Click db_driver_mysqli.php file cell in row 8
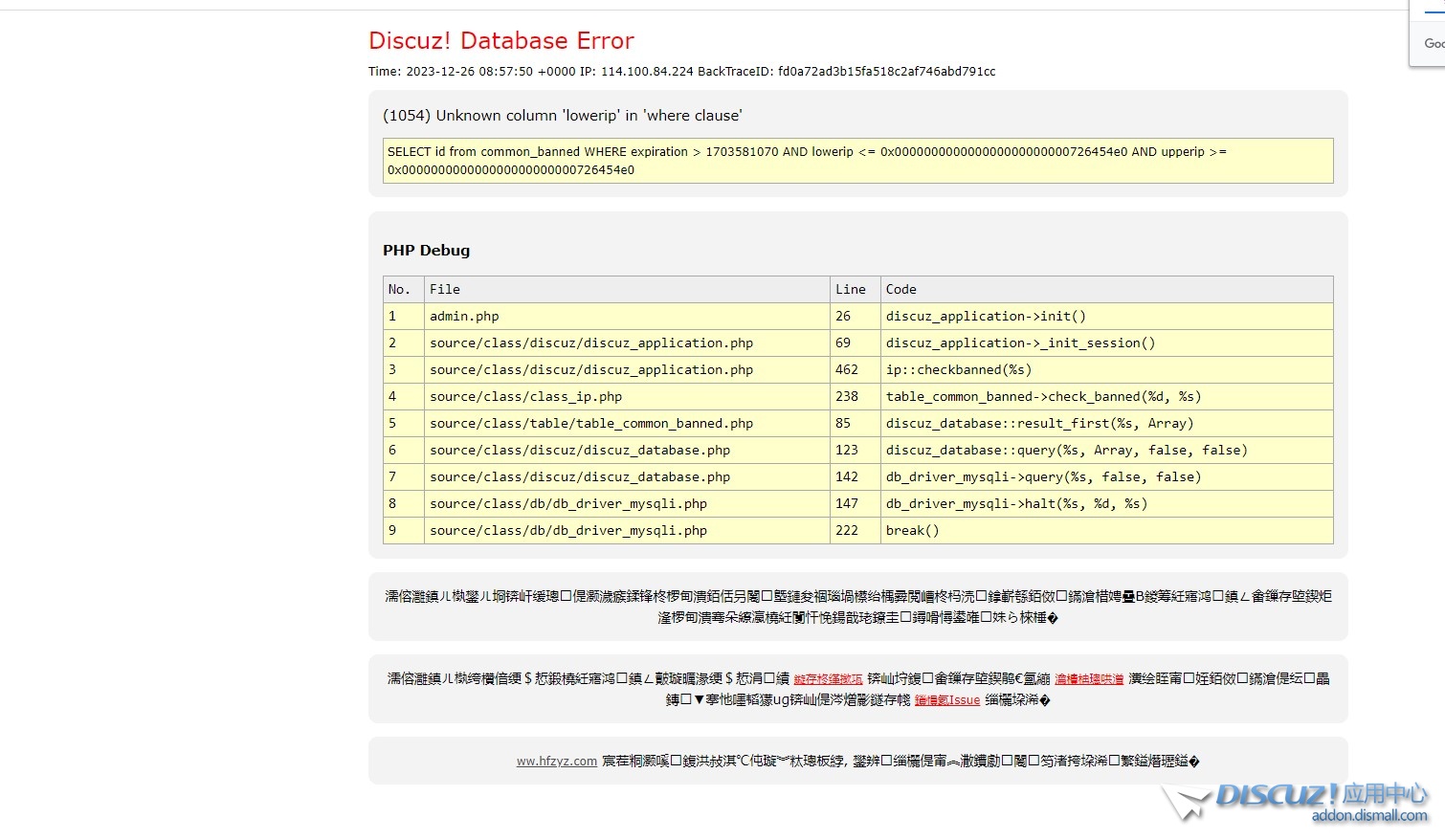This screenshot has height=840, width=1445. 627,503
